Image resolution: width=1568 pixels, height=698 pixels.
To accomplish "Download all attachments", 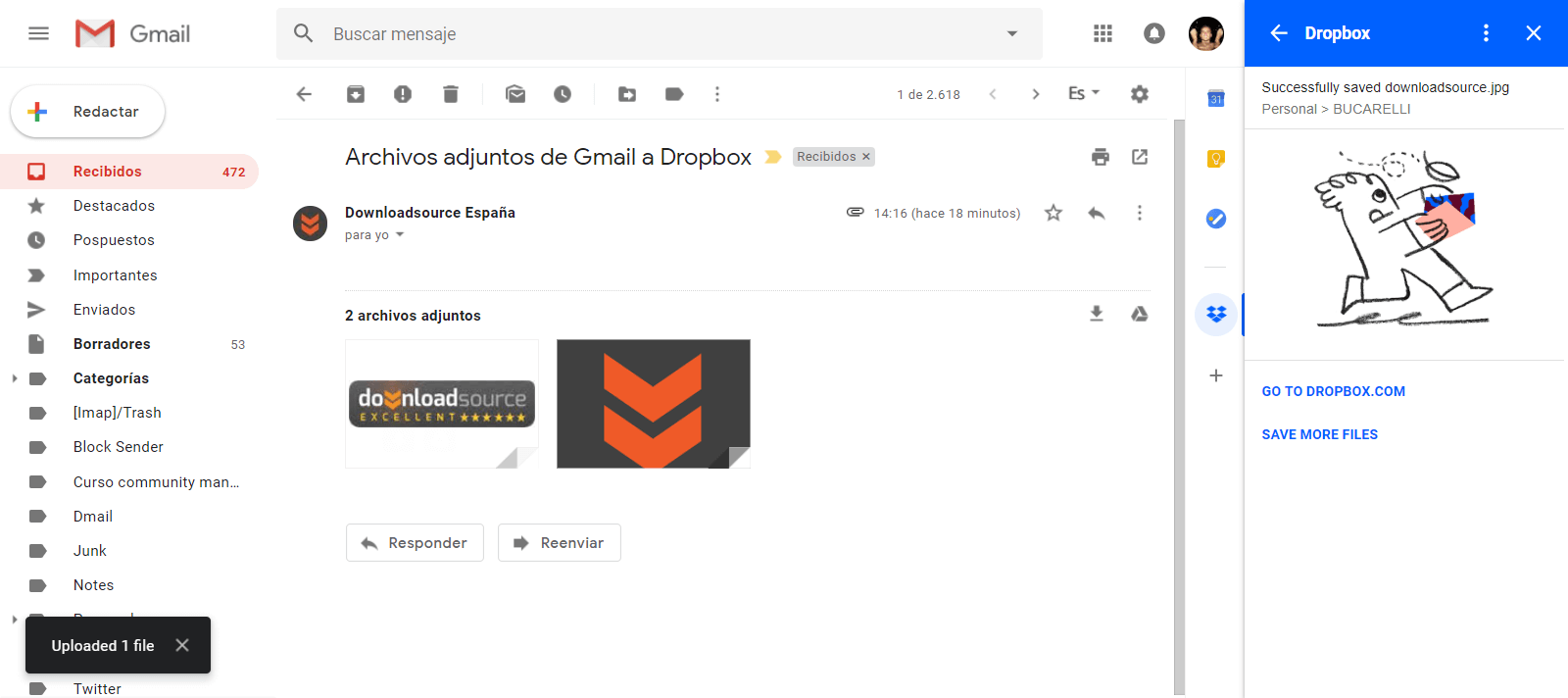I will pyautogui.click(x=1097, y=314).
